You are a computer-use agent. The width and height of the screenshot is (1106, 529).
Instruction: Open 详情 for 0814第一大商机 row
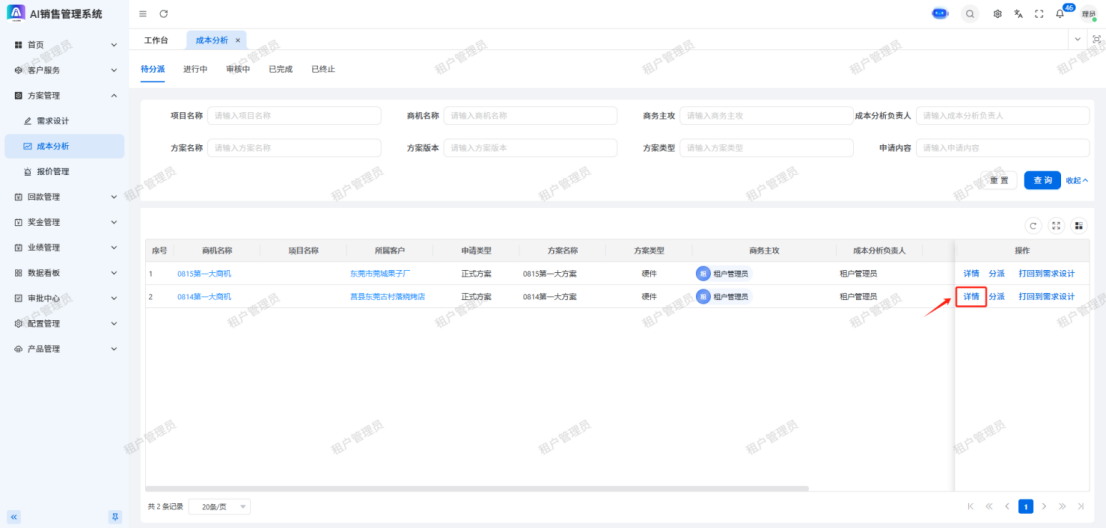click(971, 297)
